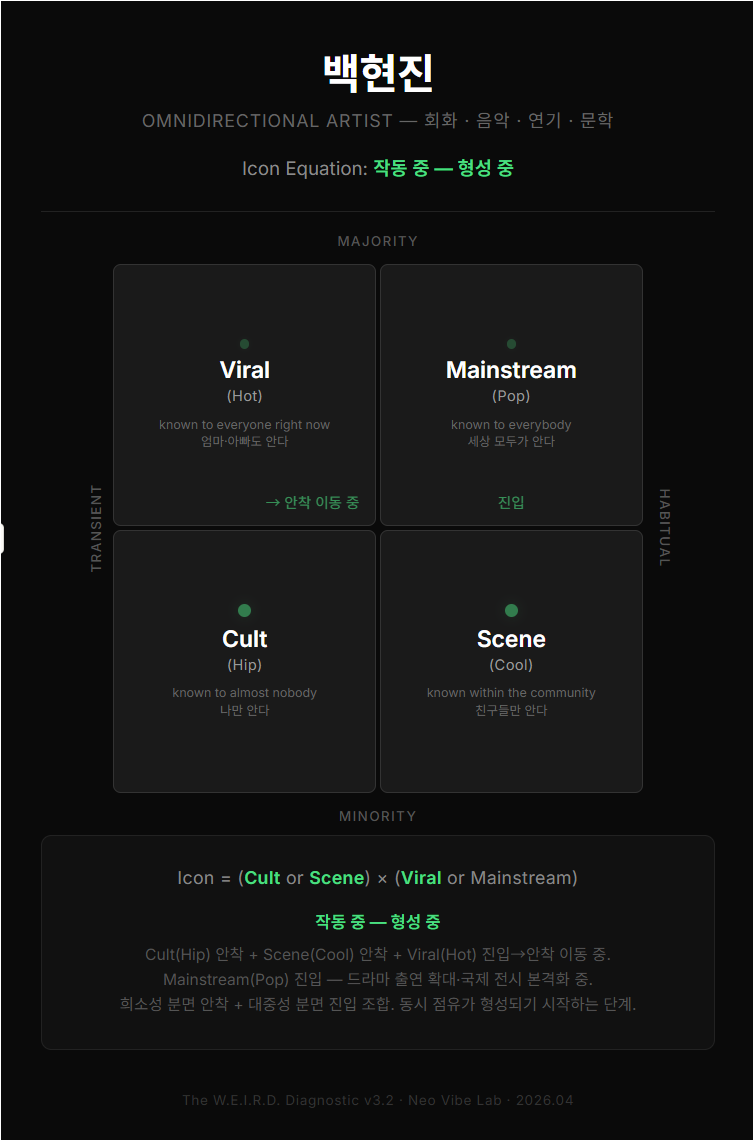Image resolution: width=754 pixels, height=1141 pixels.
Task: Click the vertical HABITUAL axis label
Action: tap(664, 528)
